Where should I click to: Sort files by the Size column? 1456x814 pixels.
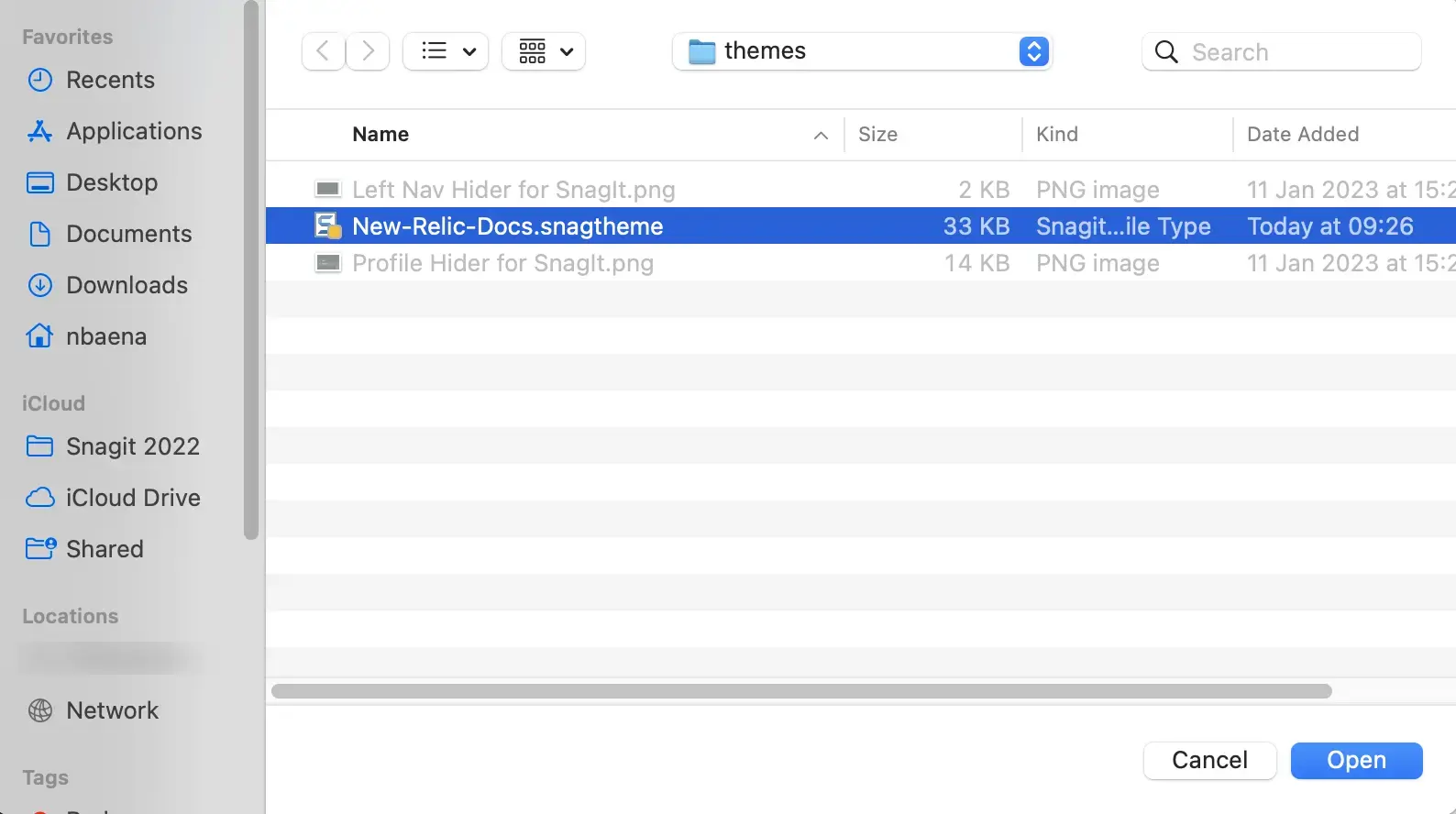coord(877,135)
